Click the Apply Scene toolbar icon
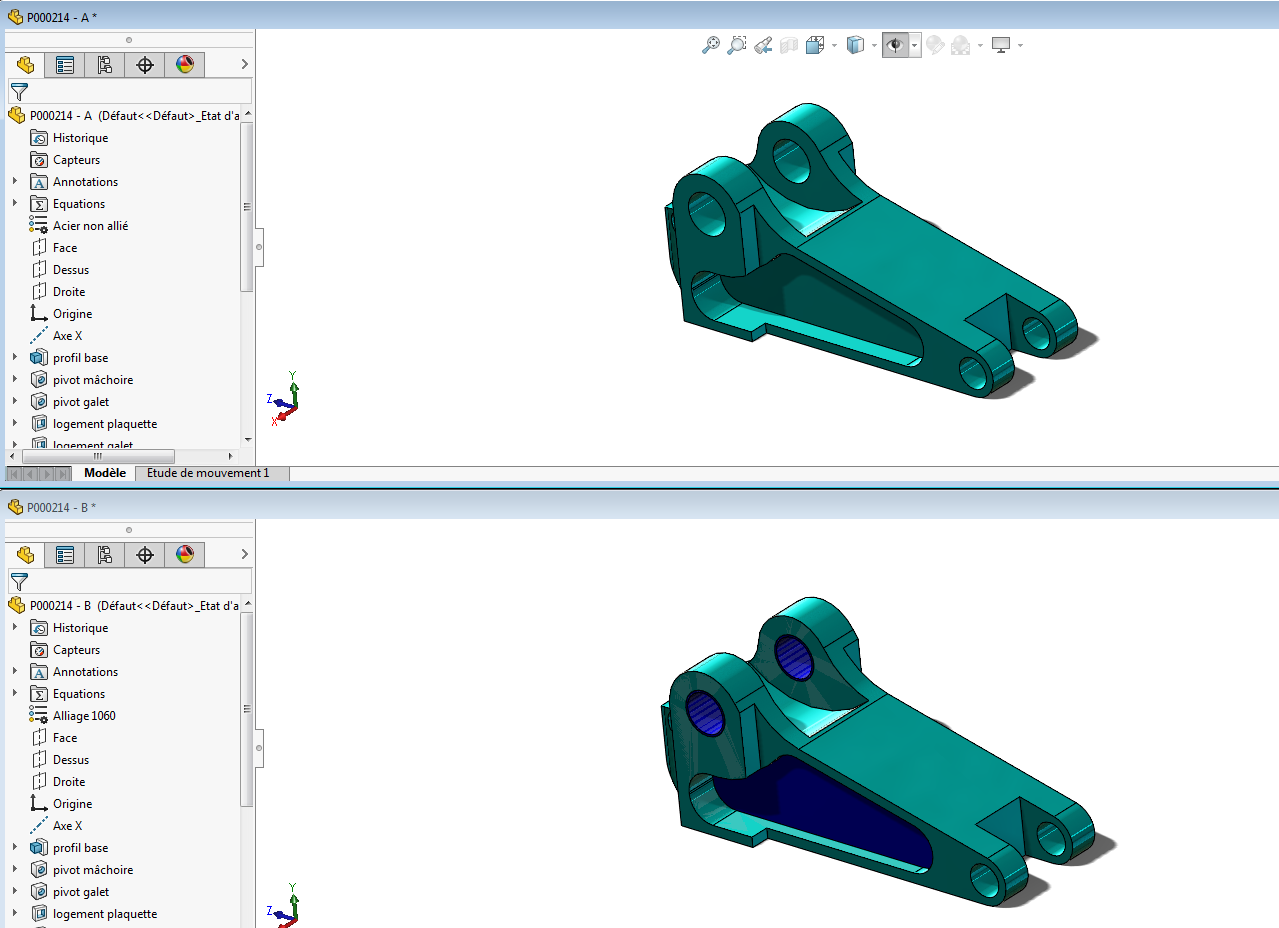 click(x=961, y=45)
